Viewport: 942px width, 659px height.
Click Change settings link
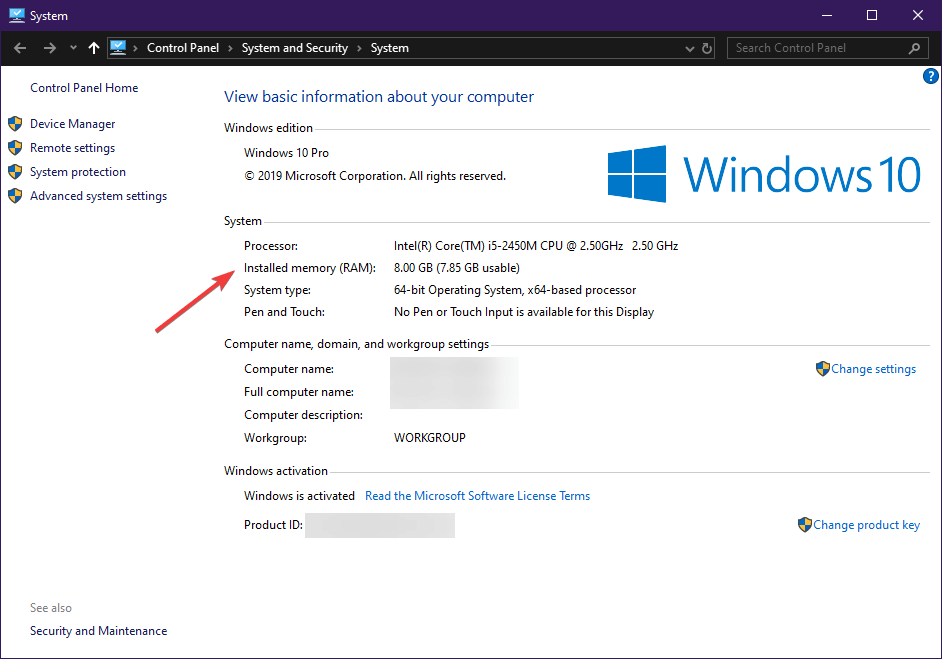point(874,369)
